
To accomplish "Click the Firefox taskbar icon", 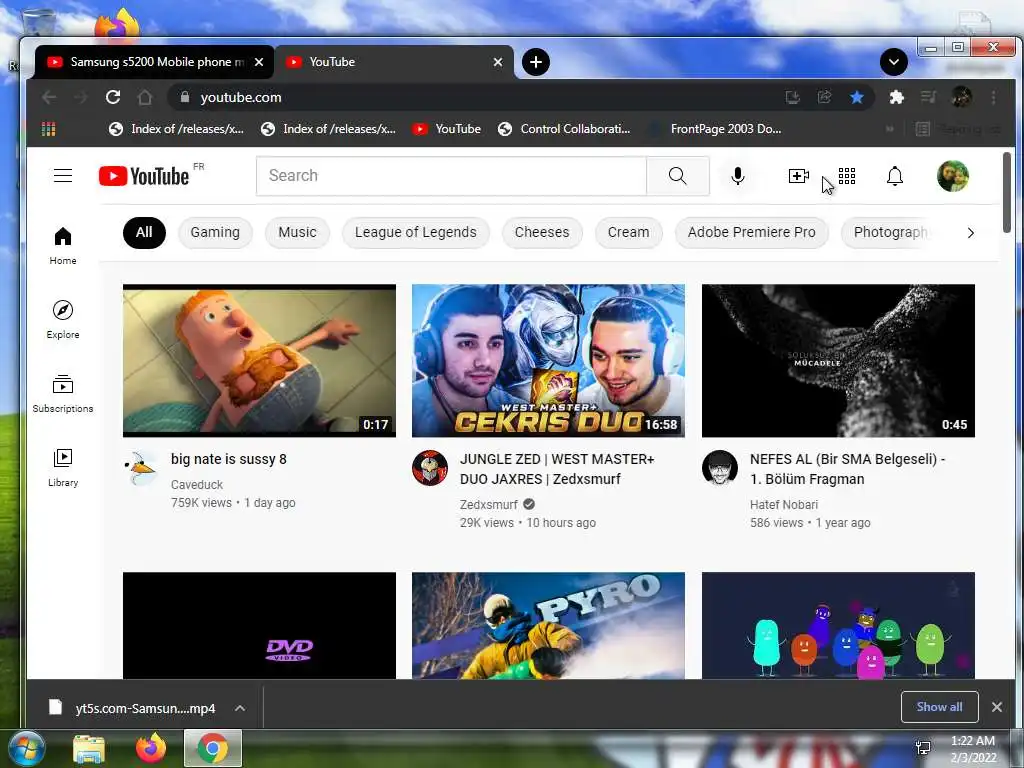I will click(x=151, y=748).
